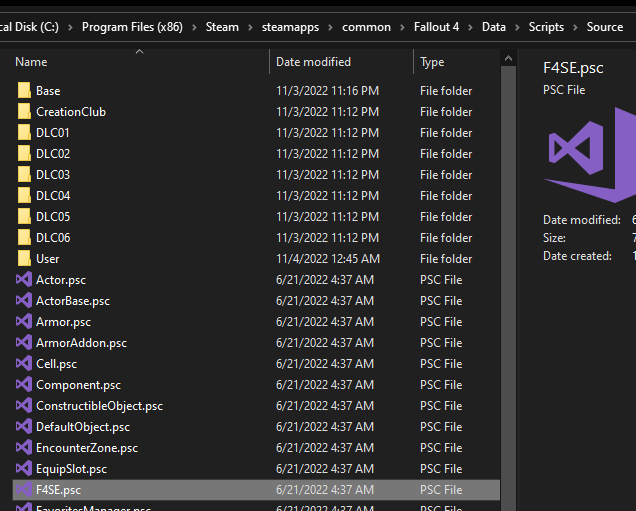The width and height of the screenshot is (636, 511).
Task: Open the Base folder icon
Action: [x=24, y=90]
